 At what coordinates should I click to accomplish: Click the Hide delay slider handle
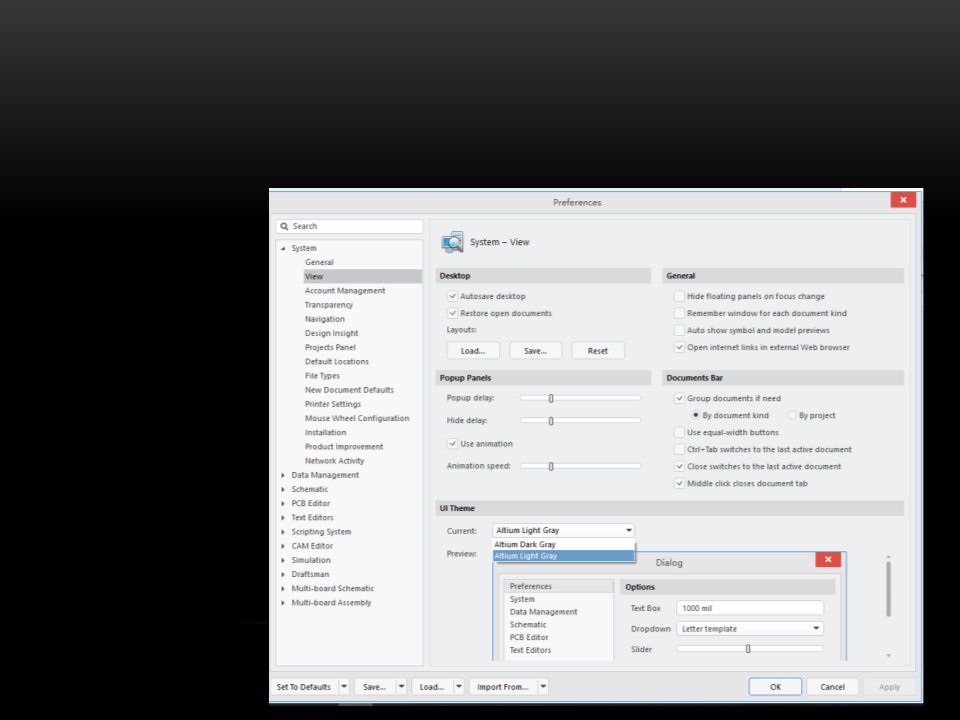click(x=551, y=421)
